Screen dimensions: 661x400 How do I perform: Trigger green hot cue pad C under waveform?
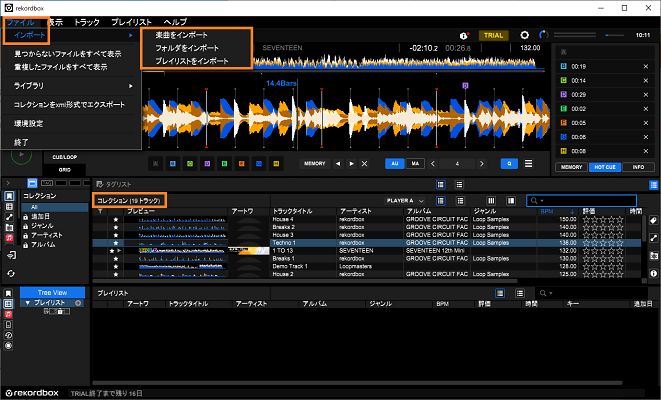coord(190,164)
